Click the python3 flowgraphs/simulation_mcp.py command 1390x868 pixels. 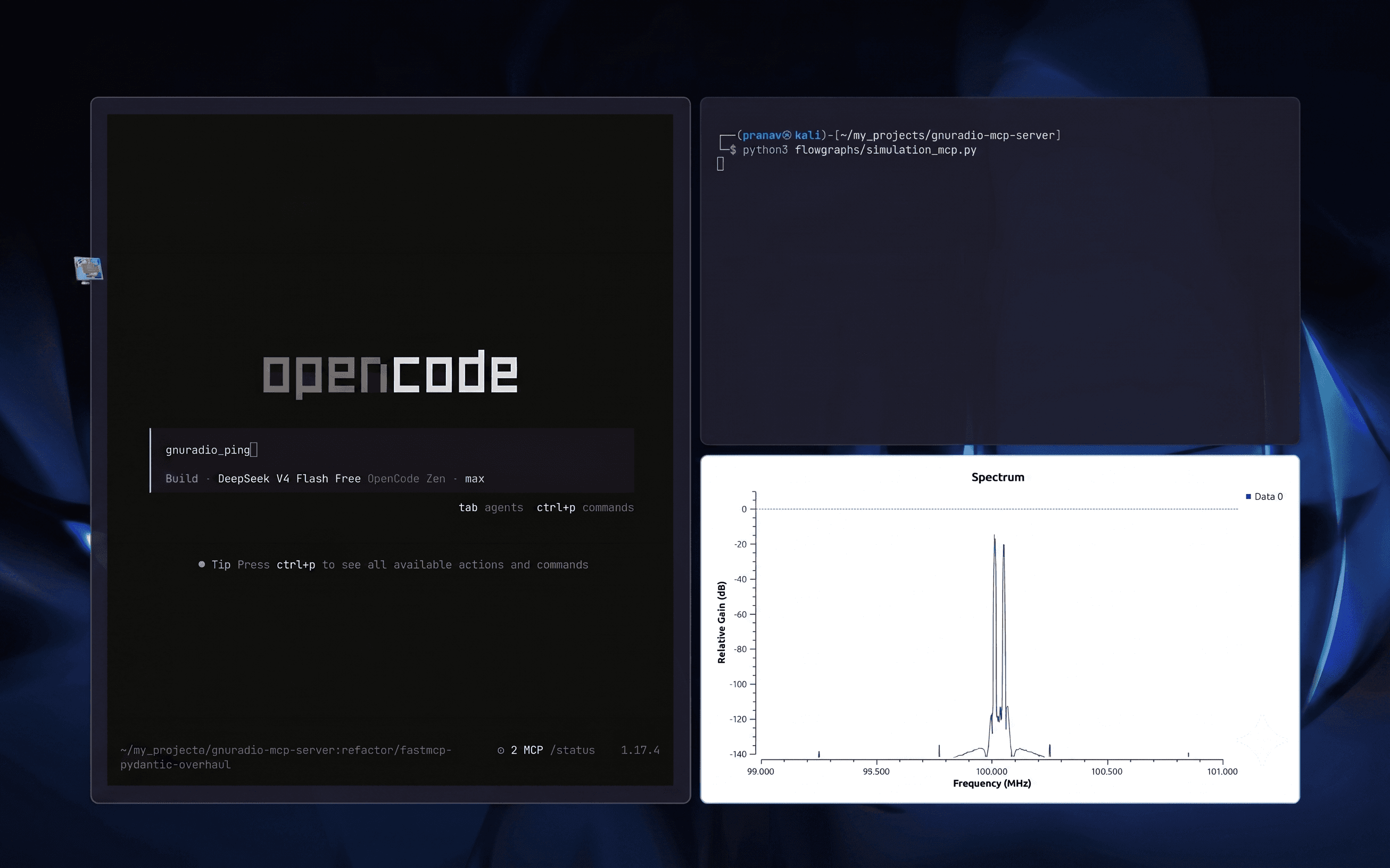point(859,150)
